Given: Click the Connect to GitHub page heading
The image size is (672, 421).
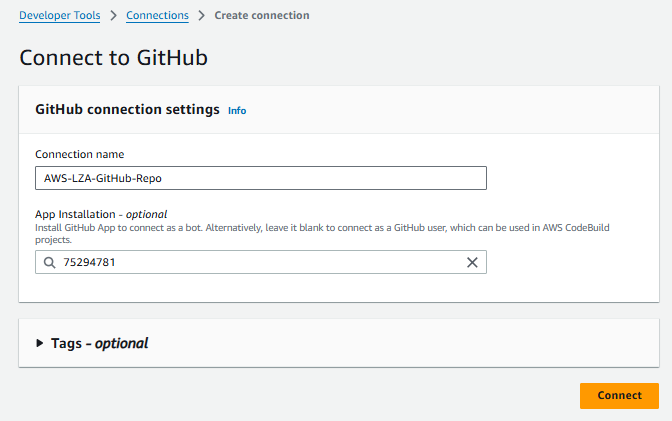Looking at the screenshot, I should (x=114, y=57).
